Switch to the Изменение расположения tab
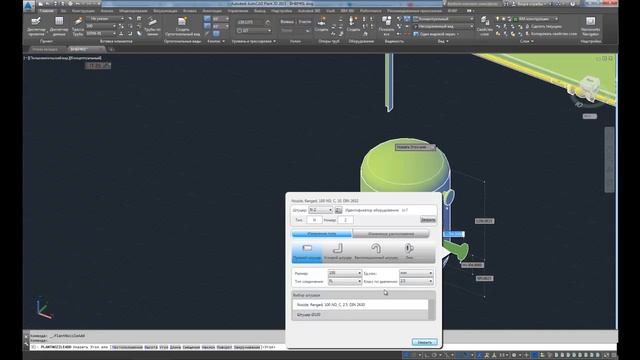The height and width of the screenshot is (360, 640). (391, 234)
